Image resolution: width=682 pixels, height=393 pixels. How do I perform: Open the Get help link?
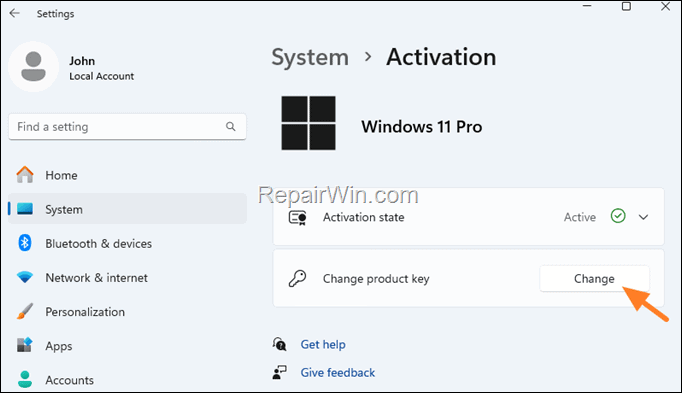coord(323,344)
